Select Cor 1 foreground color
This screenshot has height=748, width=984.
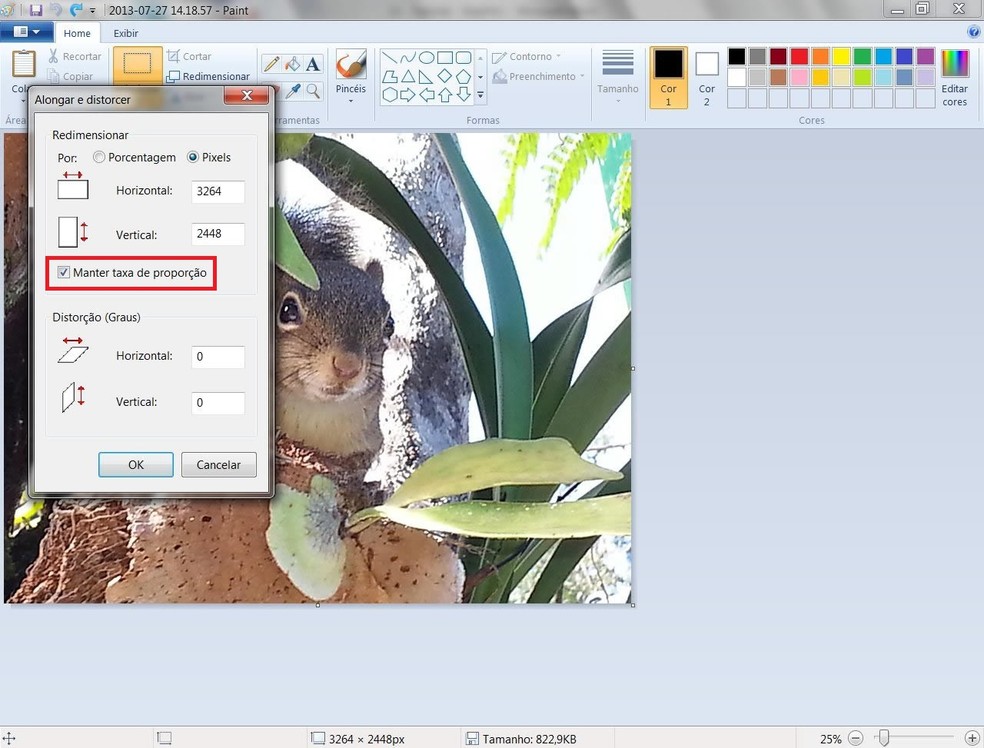pos(668,77)
